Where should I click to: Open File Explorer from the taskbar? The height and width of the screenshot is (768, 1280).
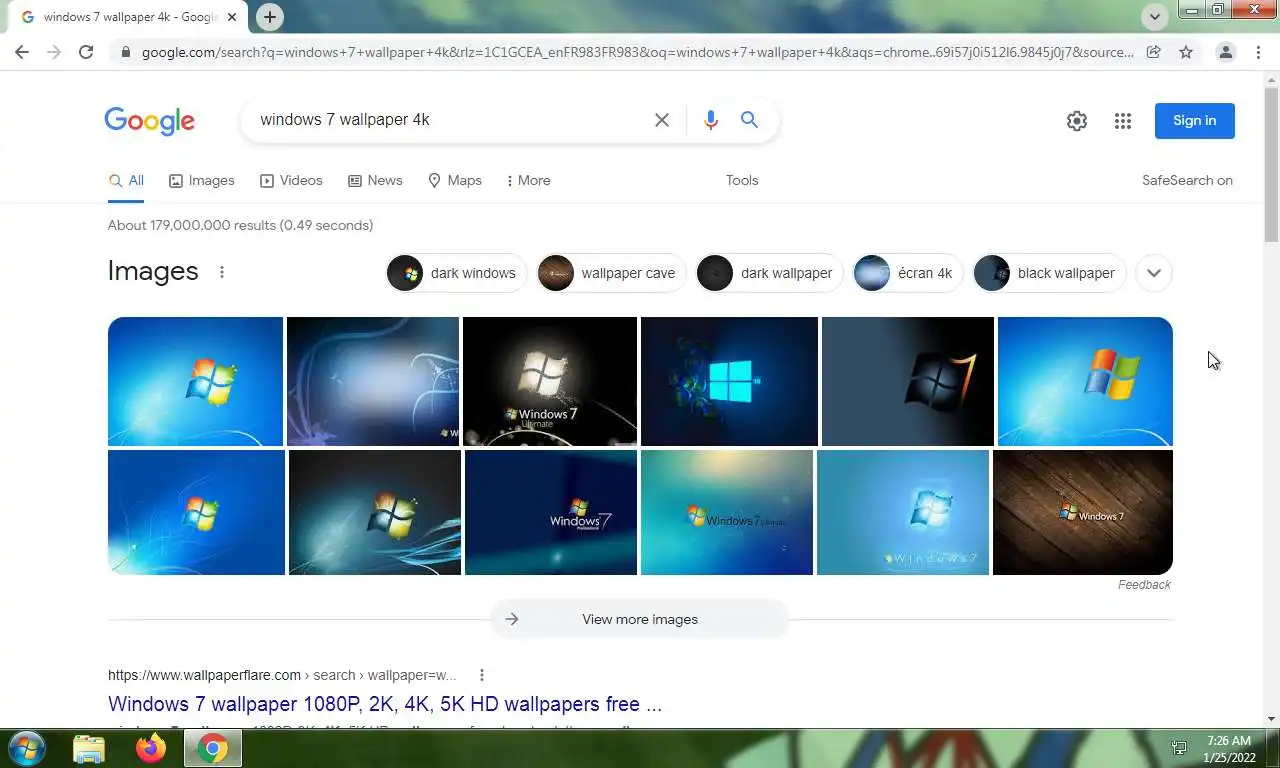tap(89, 748)
